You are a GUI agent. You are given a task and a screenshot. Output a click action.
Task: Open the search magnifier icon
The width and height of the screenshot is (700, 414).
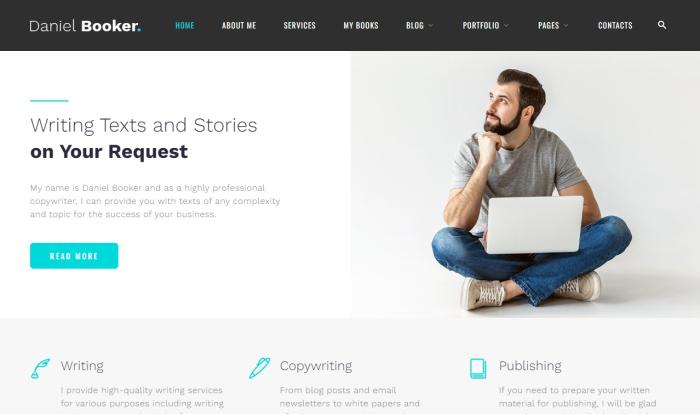point(662,25)
